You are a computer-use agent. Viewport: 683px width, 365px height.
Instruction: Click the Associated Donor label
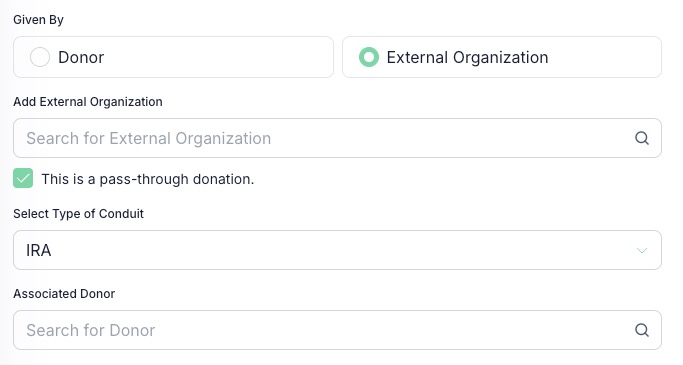click(64, 294)
